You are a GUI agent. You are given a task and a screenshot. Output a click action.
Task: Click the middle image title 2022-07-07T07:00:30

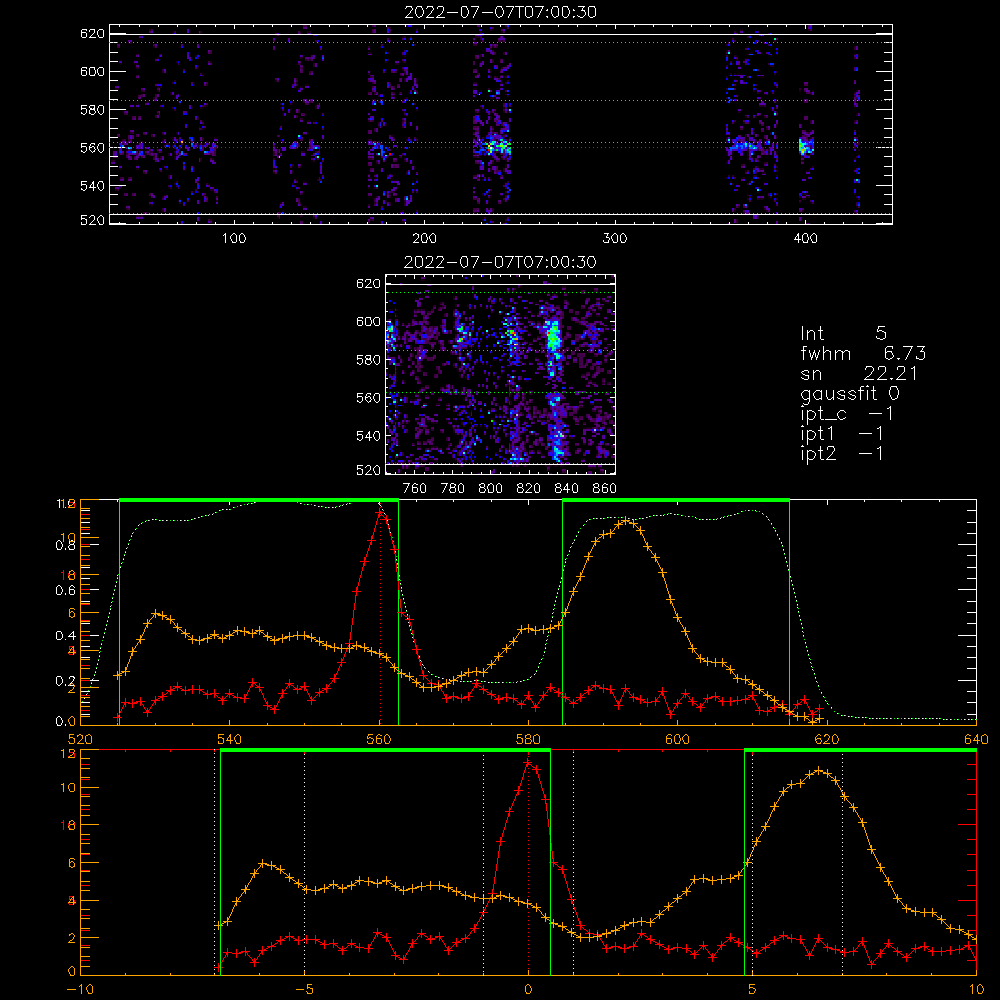(501, 262)
